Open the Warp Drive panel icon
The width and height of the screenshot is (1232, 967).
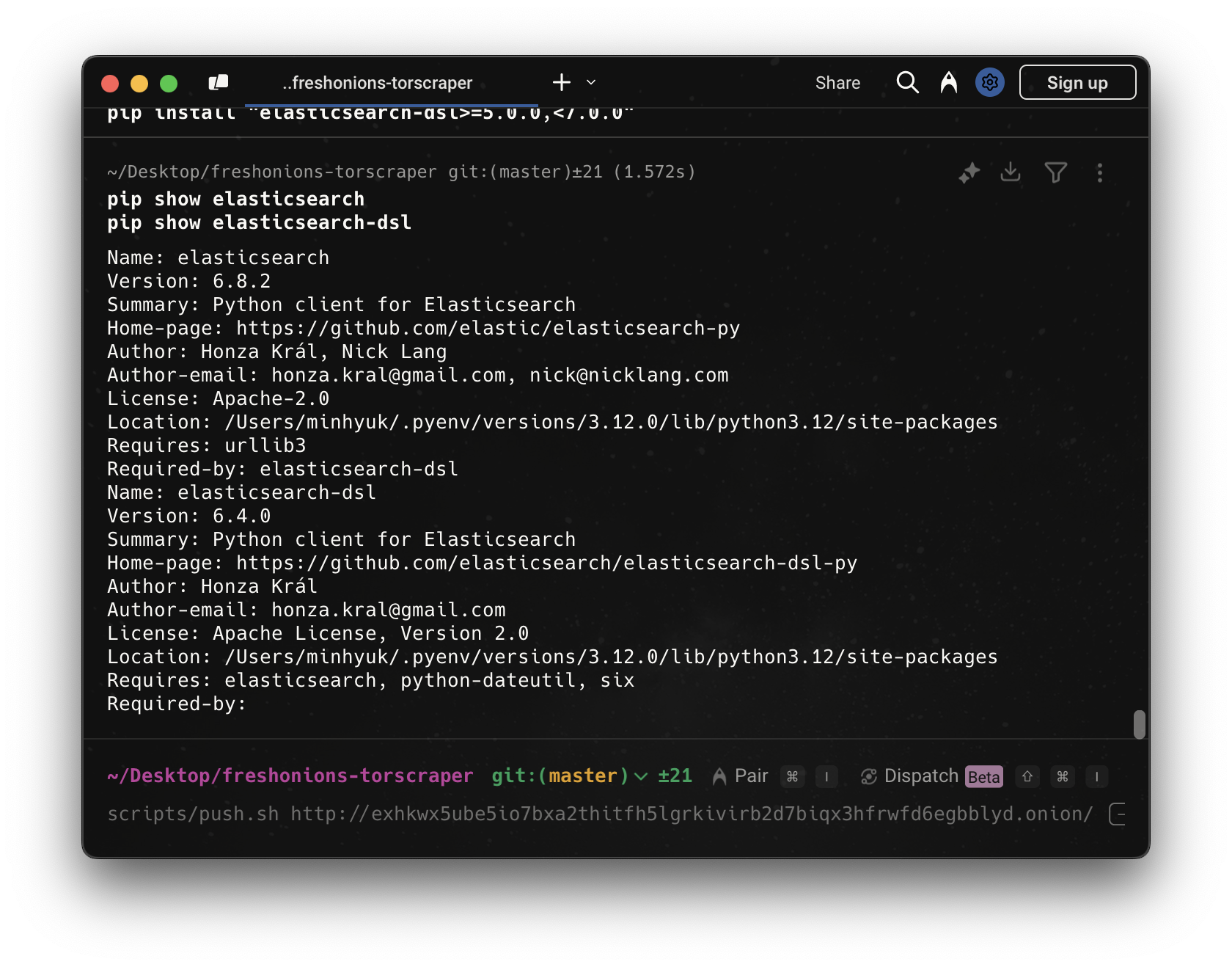tap(219, 83)
